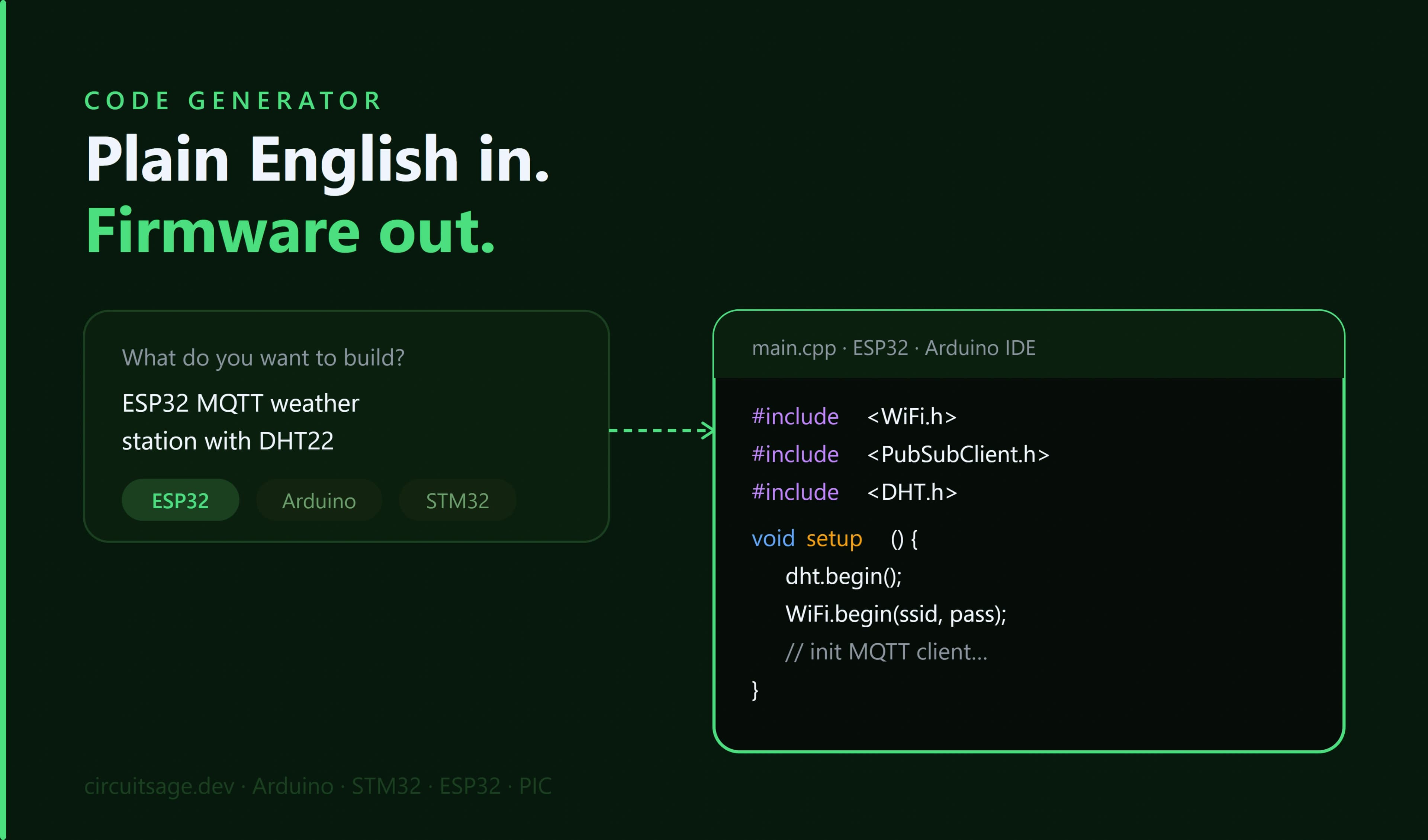The height and width of the screenshot is (840, 1428).
Task: Select the Arduino platform chip
Action: pyautogui.click(x=319, y=500)
